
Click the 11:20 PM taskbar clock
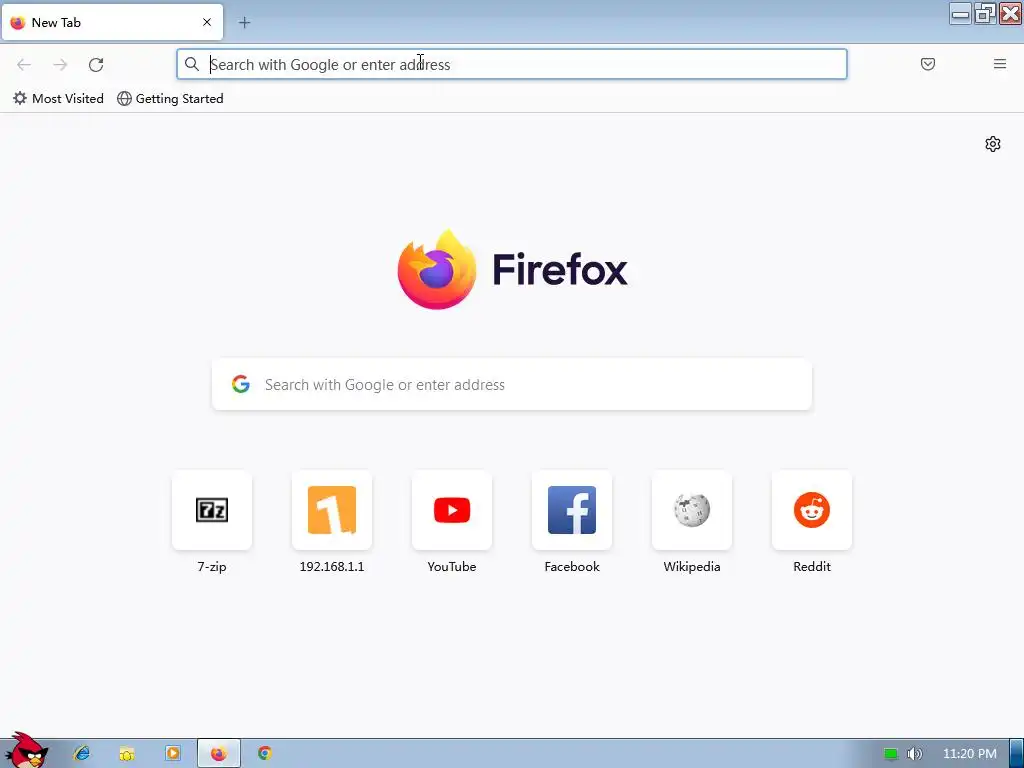pyautogui.click(x=970, y=754)
